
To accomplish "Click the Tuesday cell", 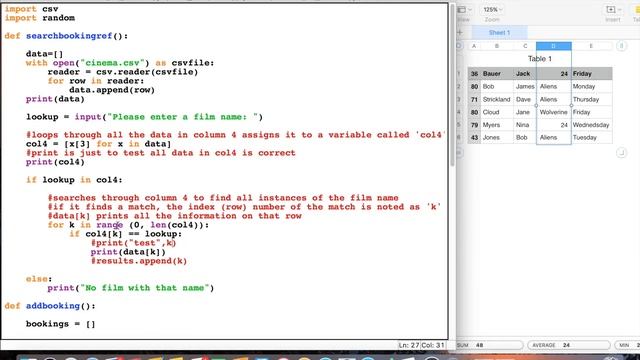I will point(591,138).
